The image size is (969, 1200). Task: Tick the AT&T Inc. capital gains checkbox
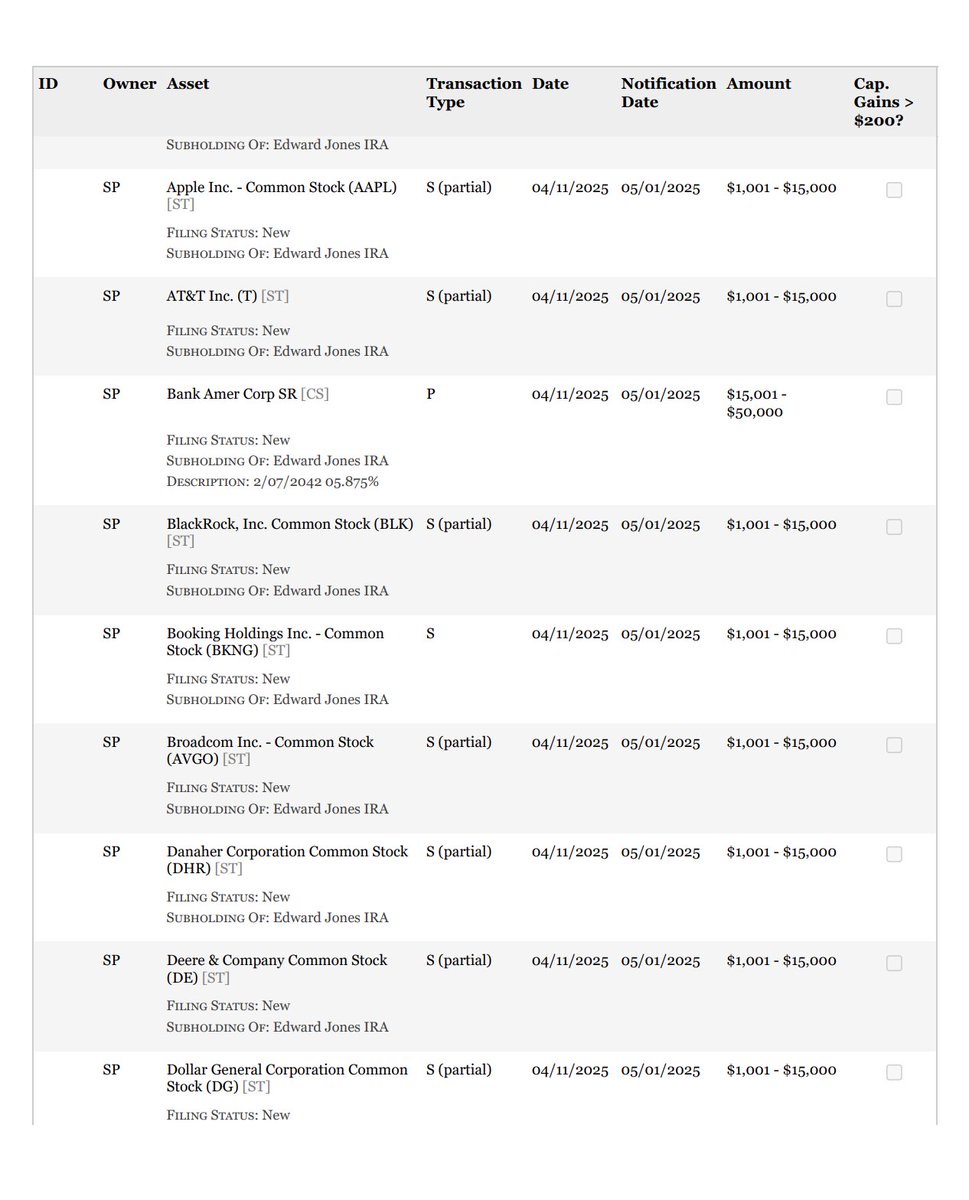(x=894, y=299)
